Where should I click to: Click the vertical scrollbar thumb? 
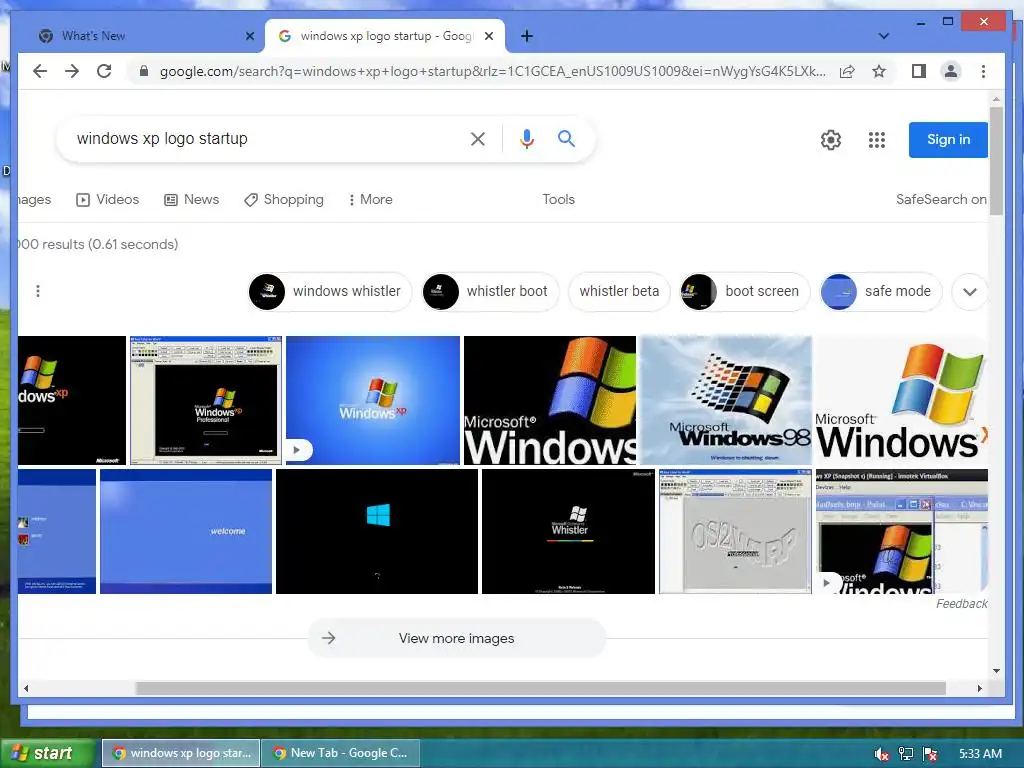click(996, 160)
